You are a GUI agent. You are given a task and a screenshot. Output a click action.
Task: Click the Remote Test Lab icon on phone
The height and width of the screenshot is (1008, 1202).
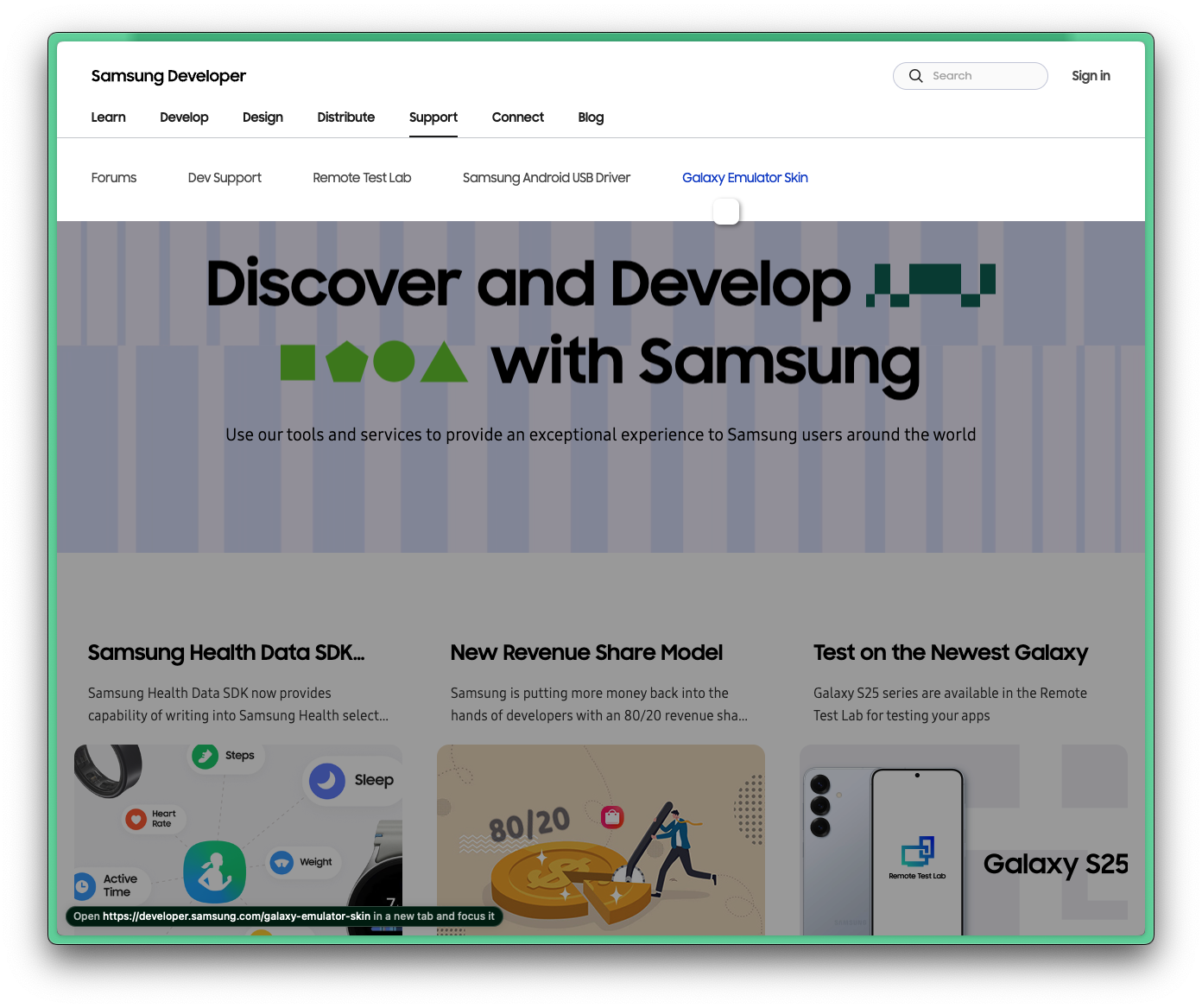[x=918, y=852]
